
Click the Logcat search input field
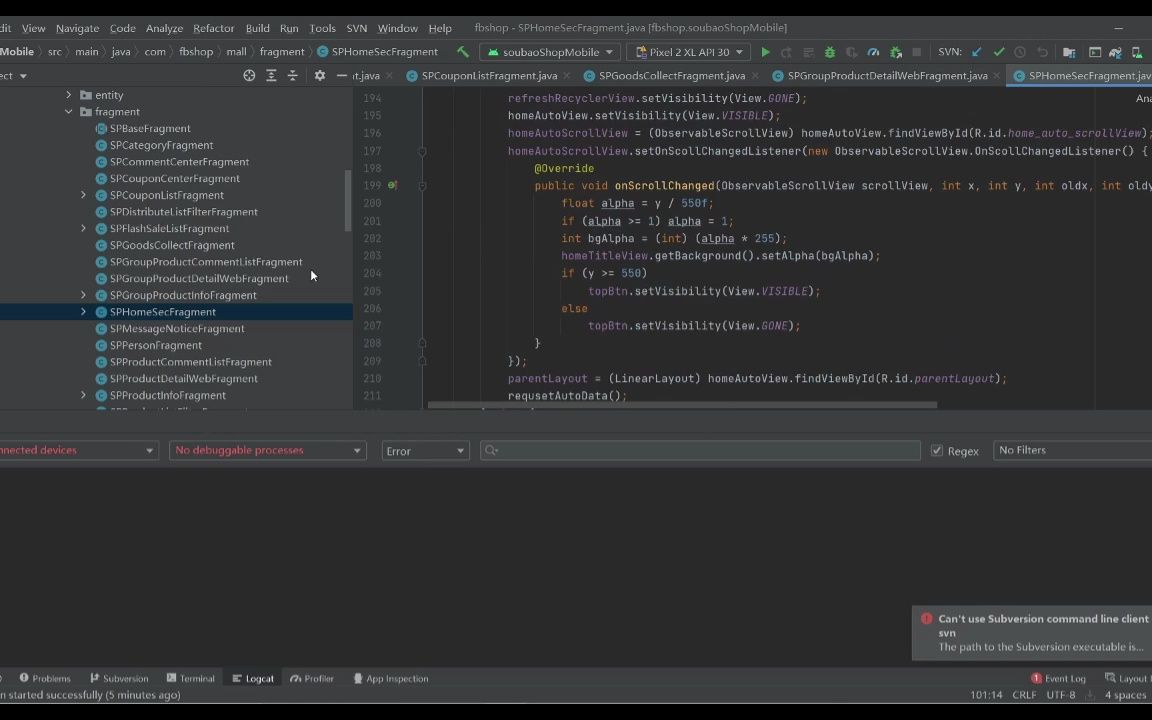click(700, 450)
